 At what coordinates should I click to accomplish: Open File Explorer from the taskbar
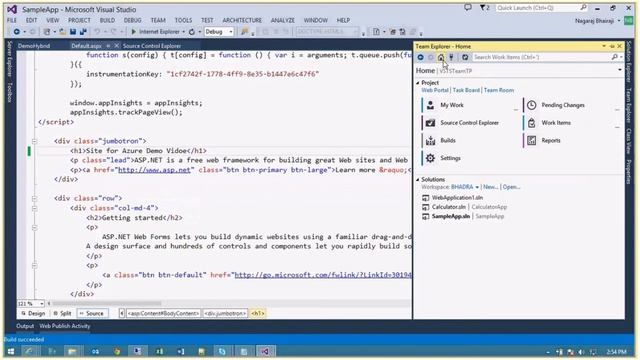point(72,351)
